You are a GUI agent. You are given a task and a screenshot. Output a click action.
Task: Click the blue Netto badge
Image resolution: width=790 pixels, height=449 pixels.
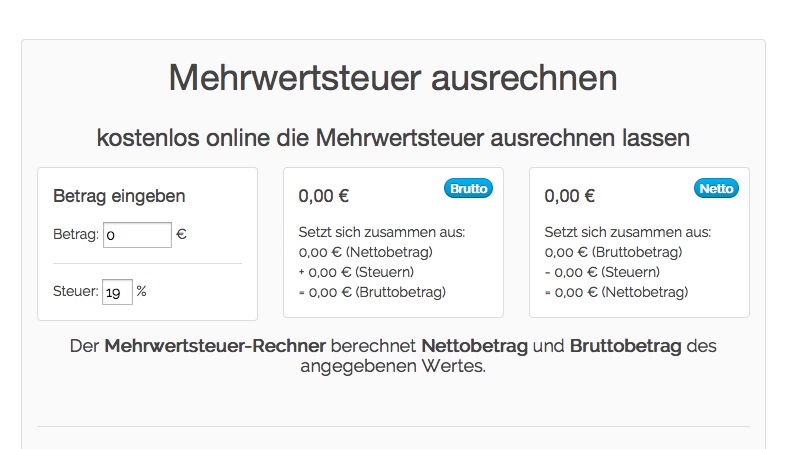click(716, 188)
